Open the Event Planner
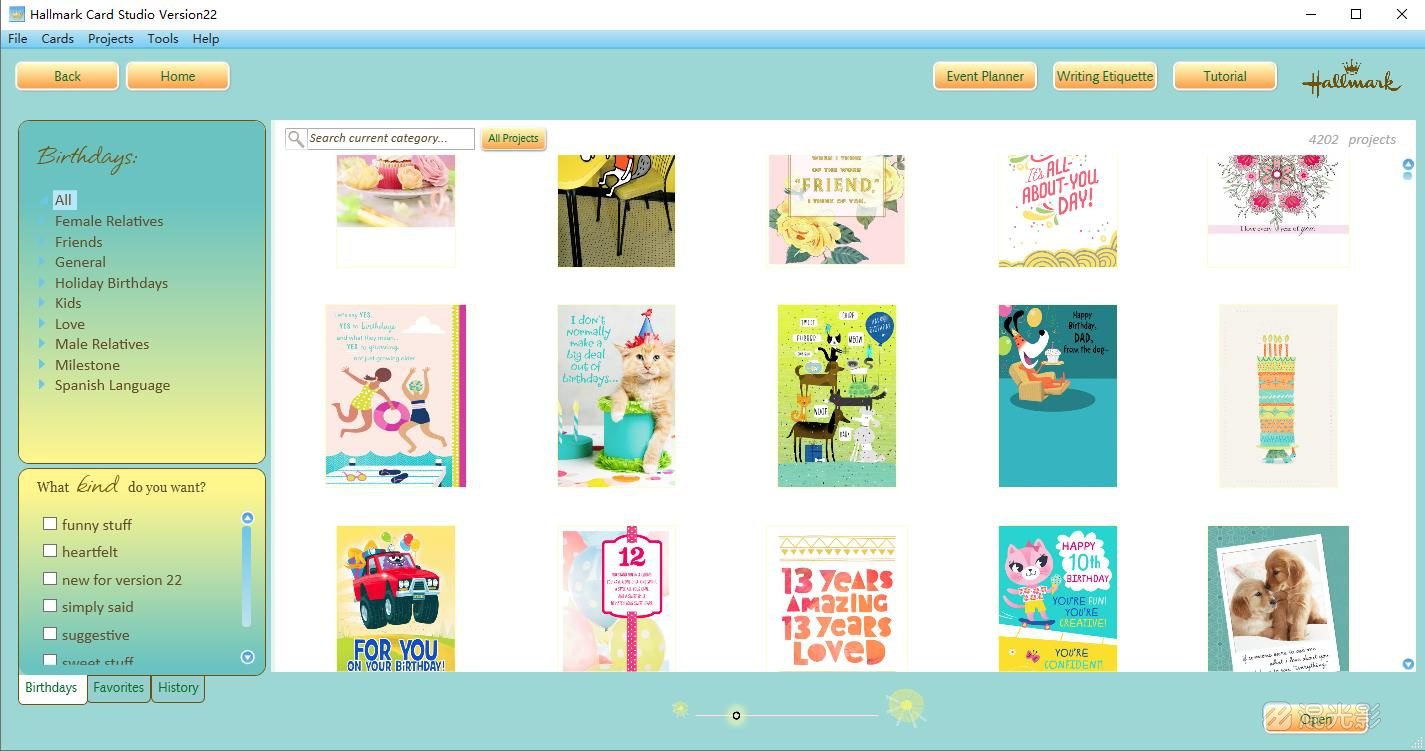This screenshot has width=1425, height=751. pos(985,76)
